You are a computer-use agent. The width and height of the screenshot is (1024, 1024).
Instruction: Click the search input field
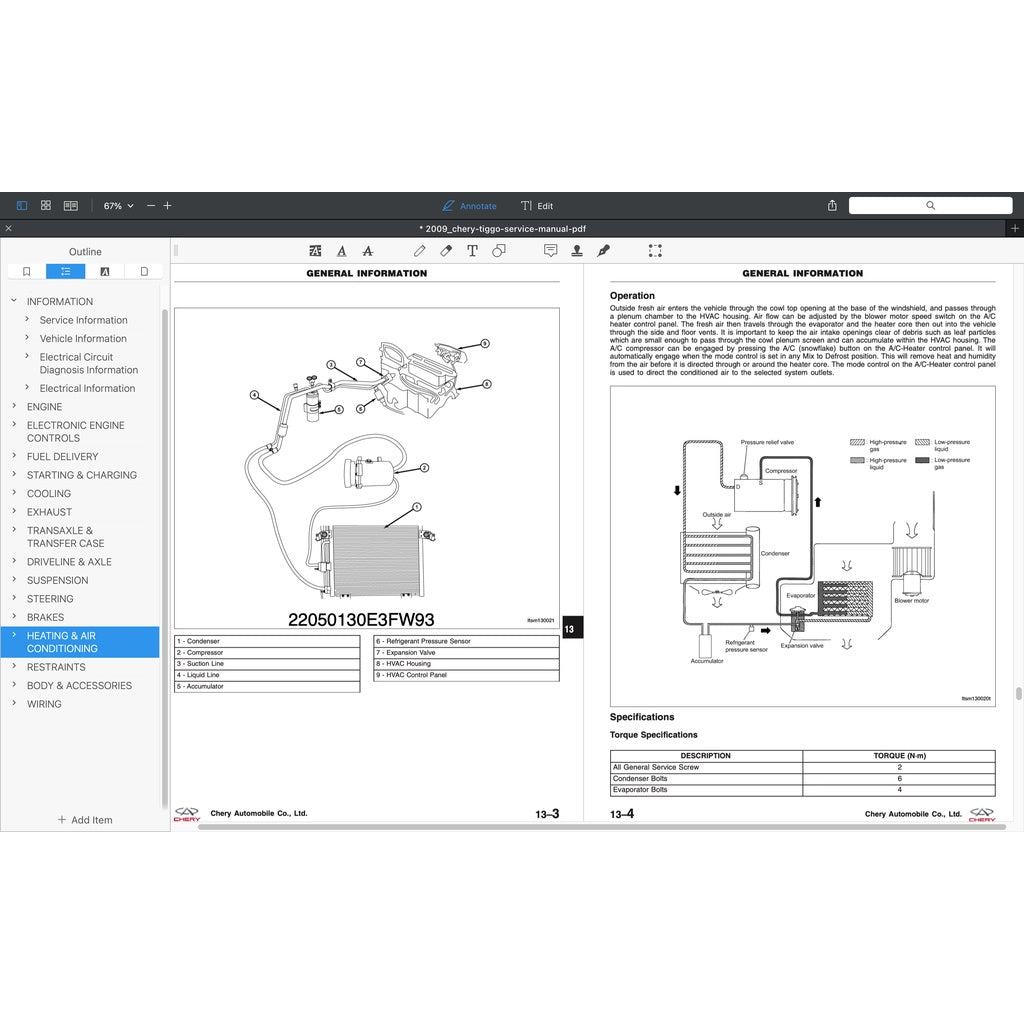tap(930, 206)
